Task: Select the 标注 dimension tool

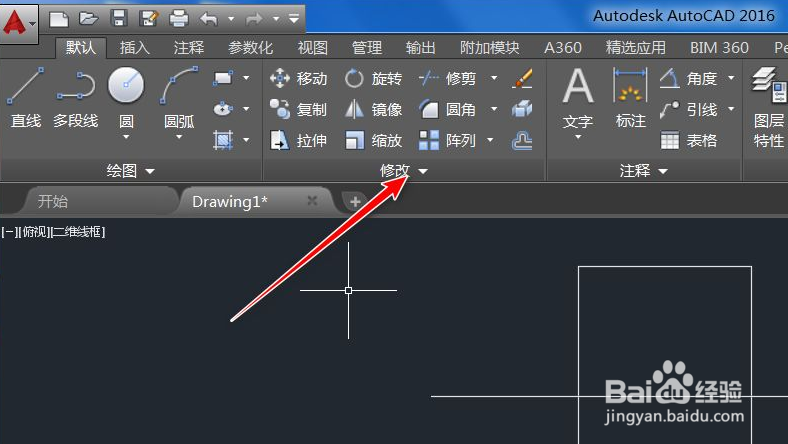Action: [630, 98]
